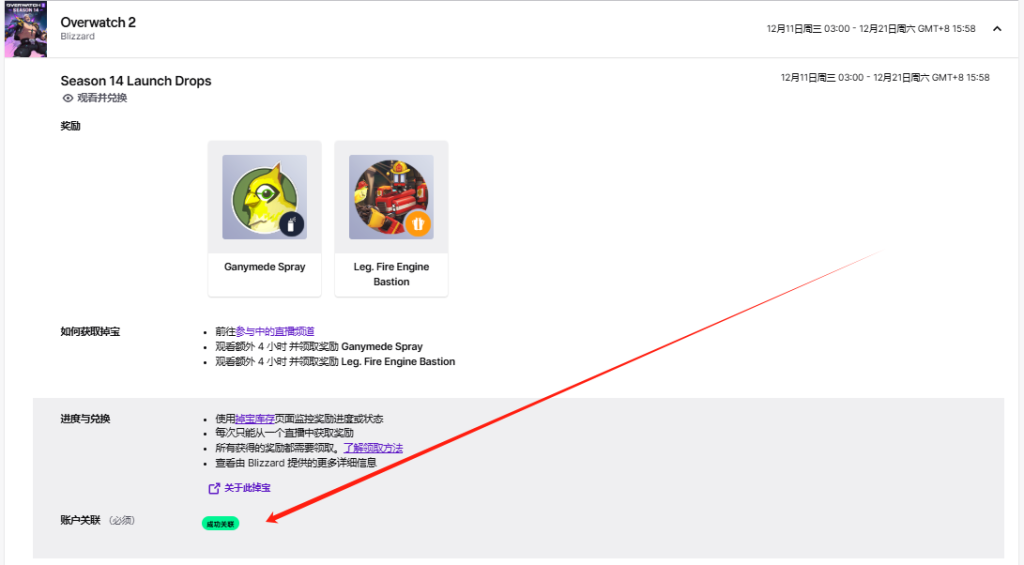Click the yellow bird Ganymede Spray image

click(x=264, y=197)
